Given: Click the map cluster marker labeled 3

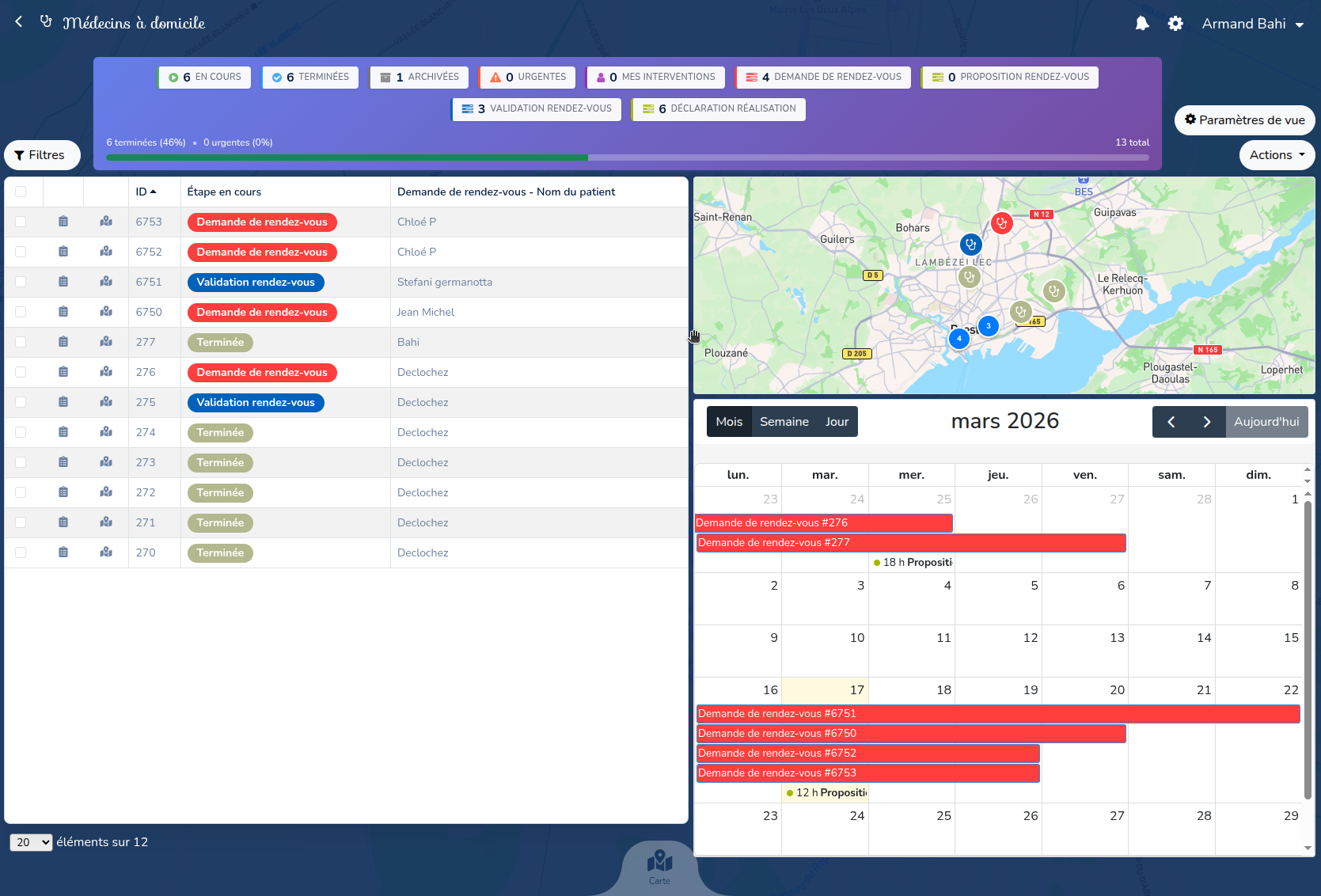Looking at the screenshot, I should (x=988, y=326).
